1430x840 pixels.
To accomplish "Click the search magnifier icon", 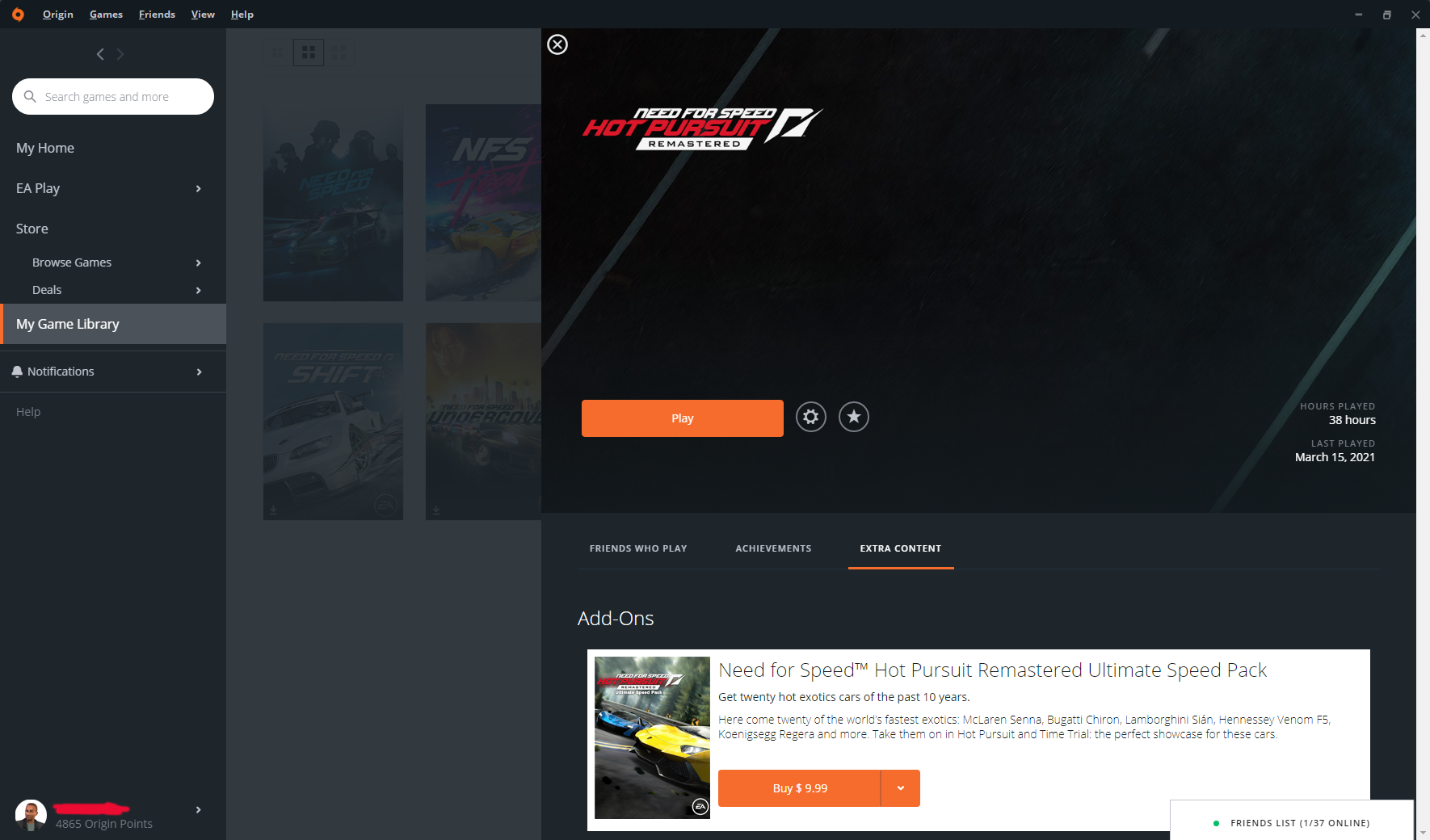I will point(31,96).
